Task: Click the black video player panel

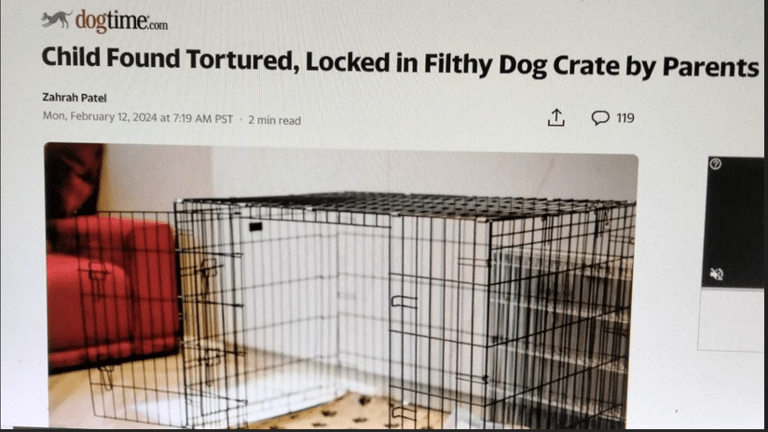Action: tap(732, 221)
